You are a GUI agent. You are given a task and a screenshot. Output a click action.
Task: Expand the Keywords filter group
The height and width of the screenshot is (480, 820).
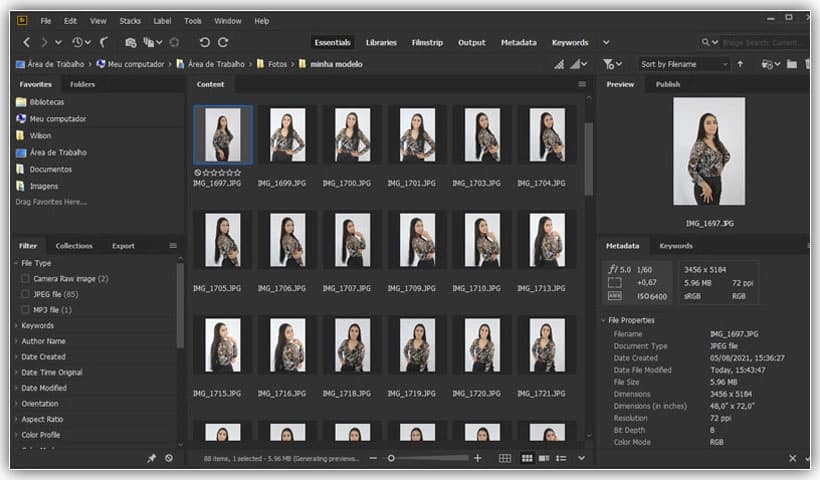[16, 325]
